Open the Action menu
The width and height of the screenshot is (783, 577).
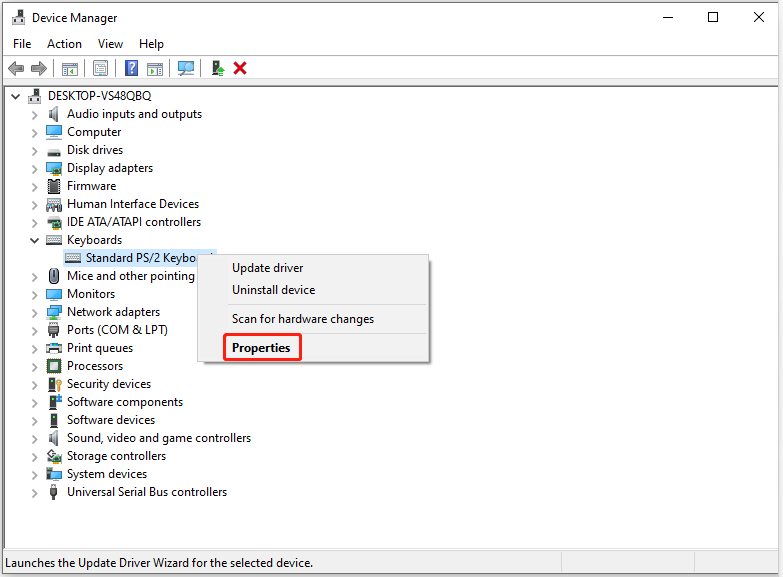64,44
